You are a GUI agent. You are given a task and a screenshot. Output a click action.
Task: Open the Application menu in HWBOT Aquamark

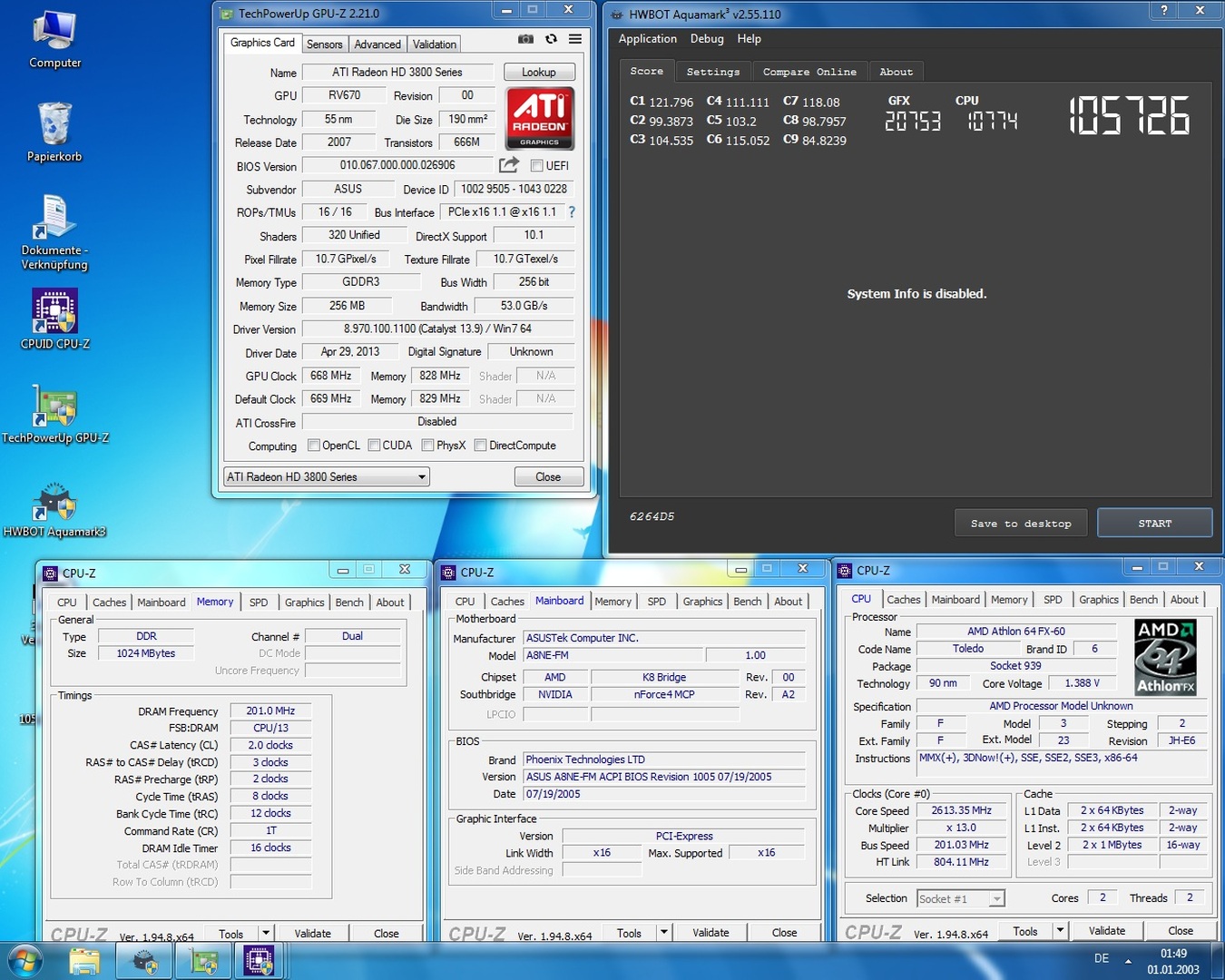click(x=647, y=39)
